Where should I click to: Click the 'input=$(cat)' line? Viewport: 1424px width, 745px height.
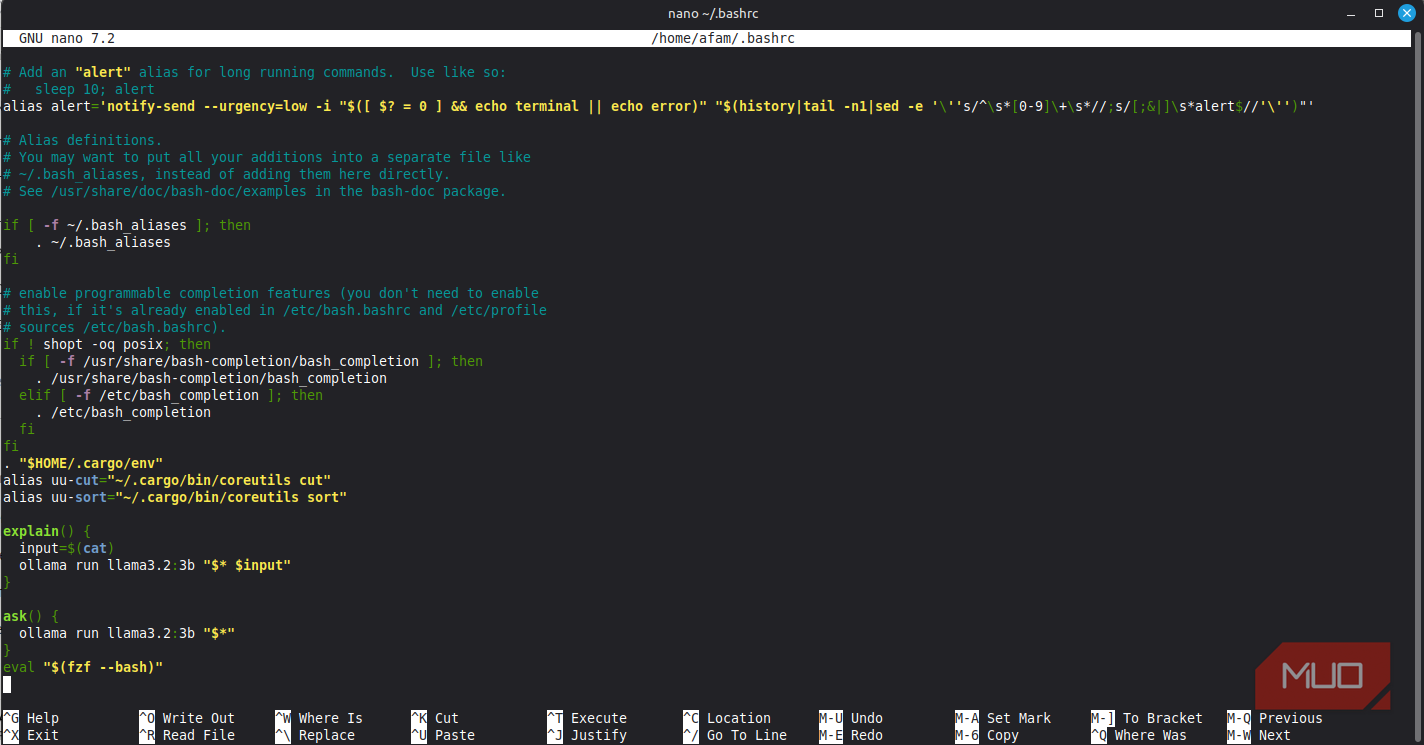[x=67, y=548]
